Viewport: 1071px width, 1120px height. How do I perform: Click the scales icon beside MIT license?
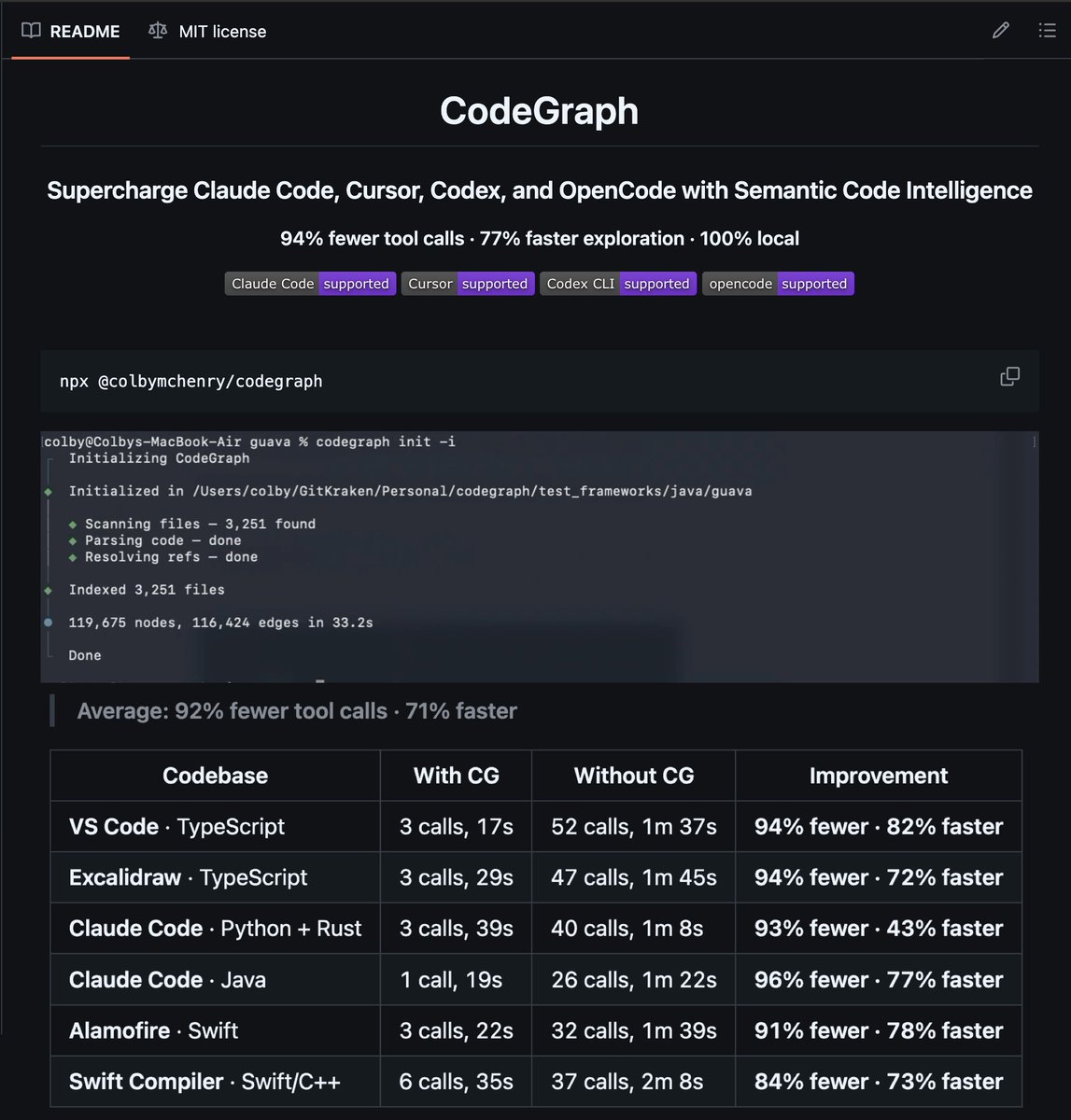click(x=158, y=31)
